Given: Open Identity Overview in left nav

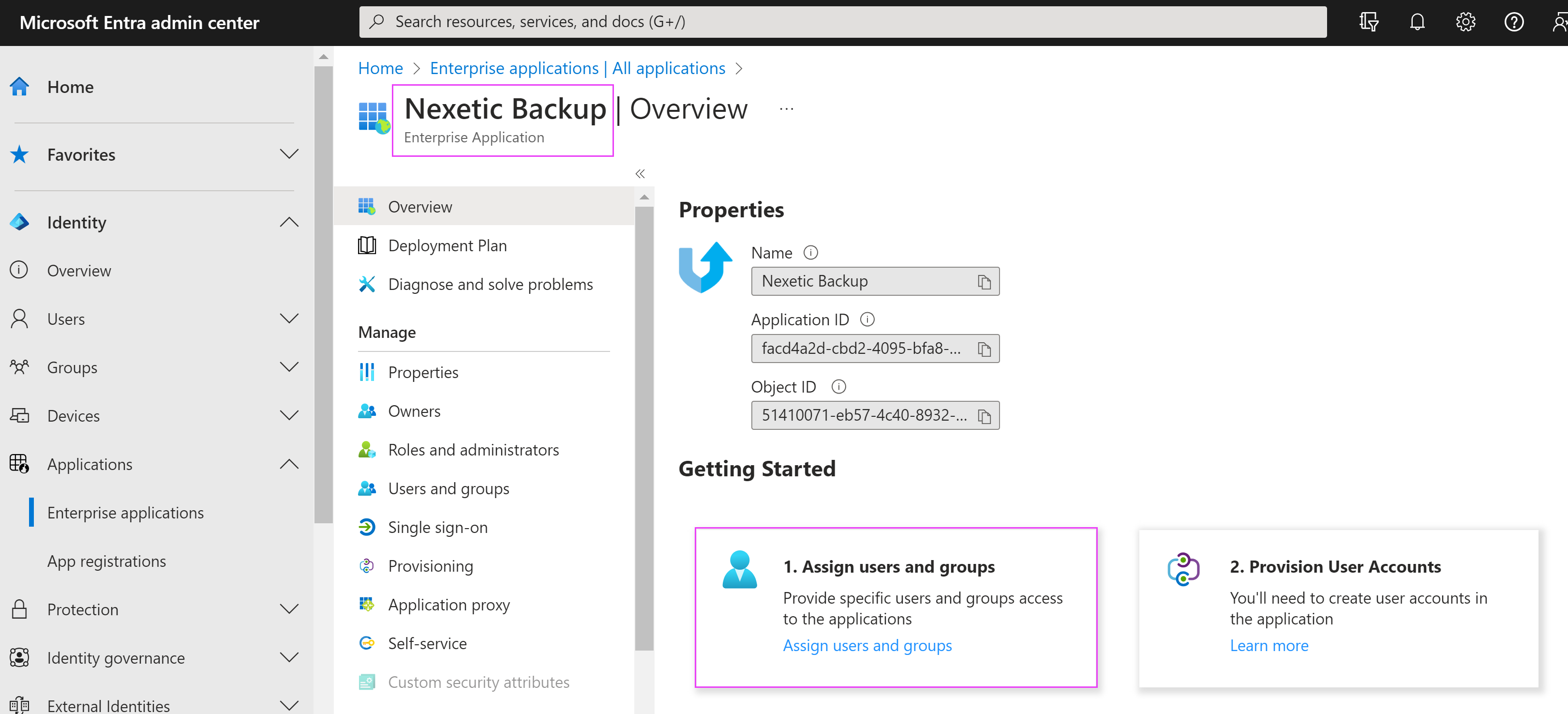Looking at the screenshot, I should (79, 271).
